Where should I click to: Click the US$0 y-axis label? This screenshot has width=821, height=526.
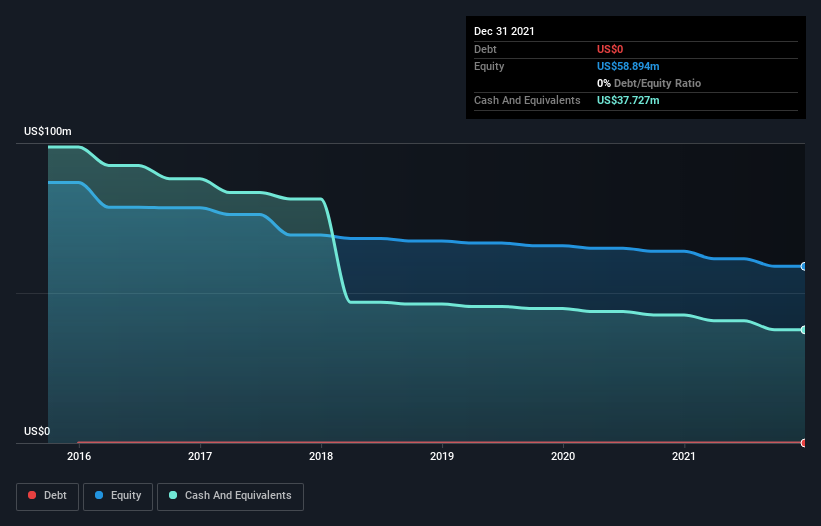(x=37, y=431)
